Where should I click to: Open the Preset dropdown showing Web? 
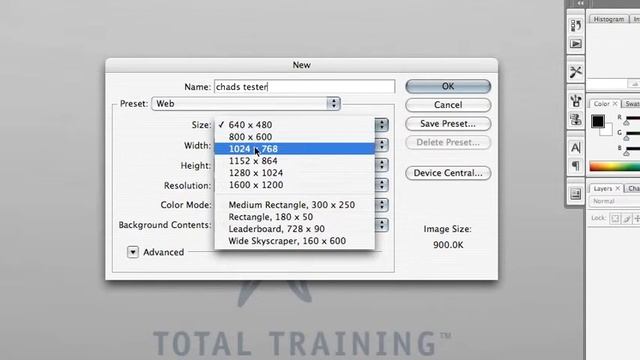click(x=246, y=104)
